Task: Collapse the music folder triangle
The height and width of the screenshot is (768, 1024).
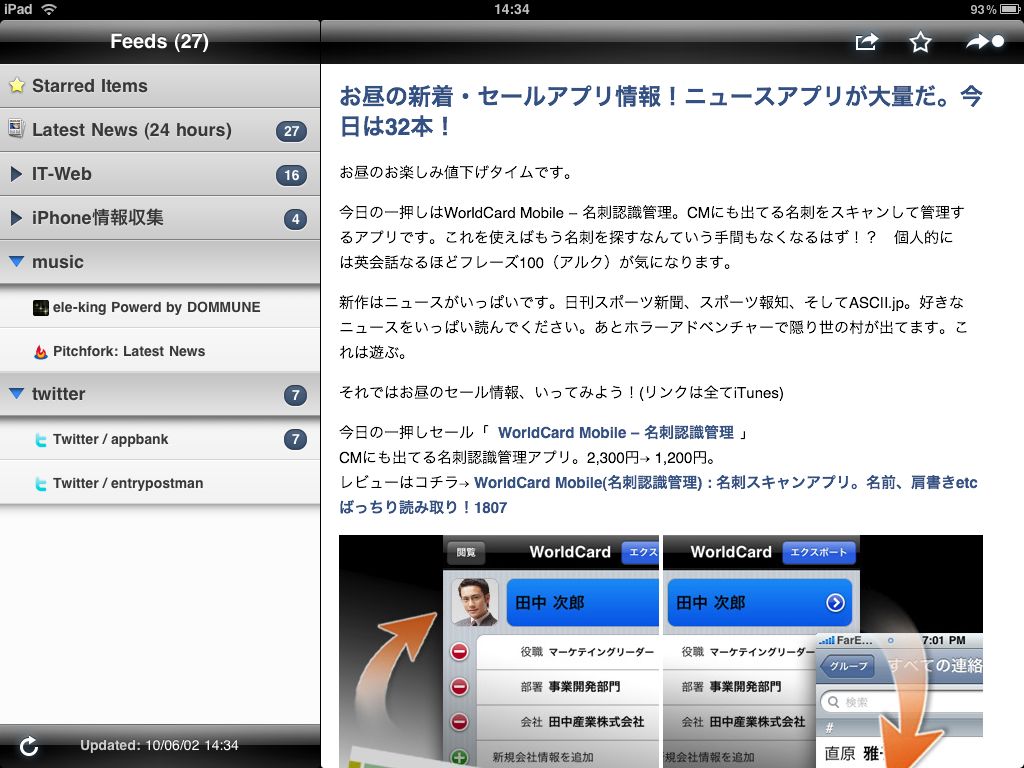Action: [x=16, y=261]
